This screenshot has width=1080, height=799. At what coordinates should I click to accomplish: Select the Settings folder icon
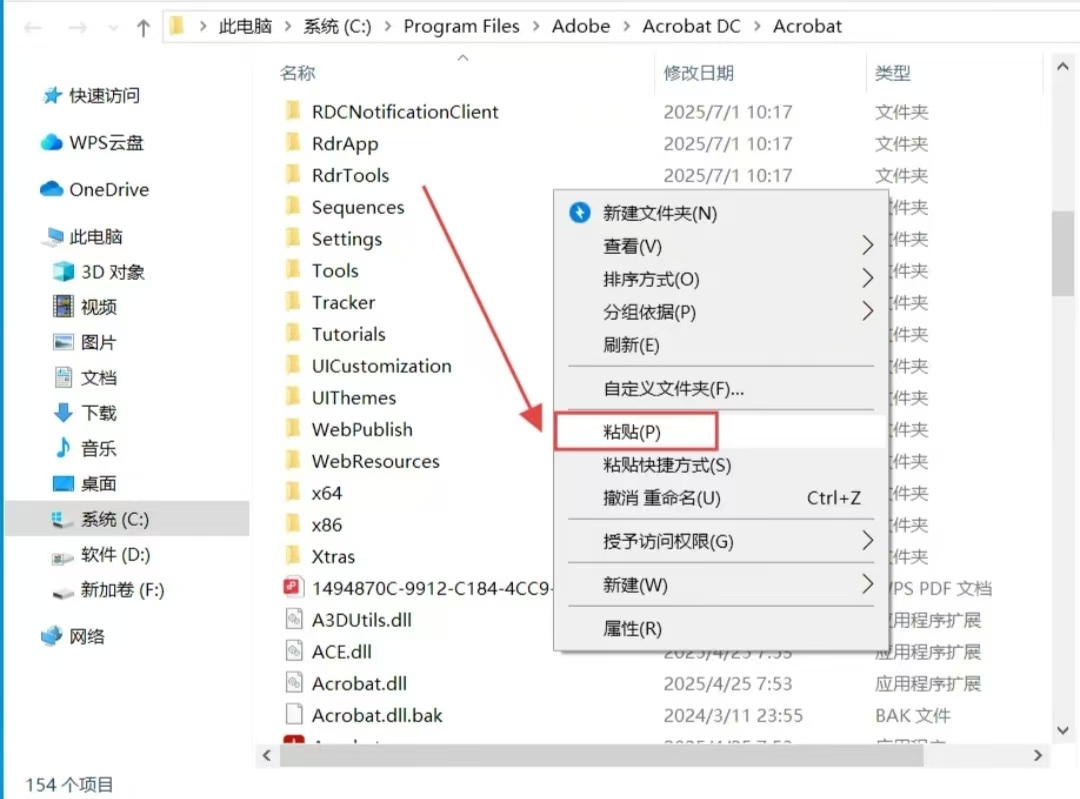[x=293, y=238]
